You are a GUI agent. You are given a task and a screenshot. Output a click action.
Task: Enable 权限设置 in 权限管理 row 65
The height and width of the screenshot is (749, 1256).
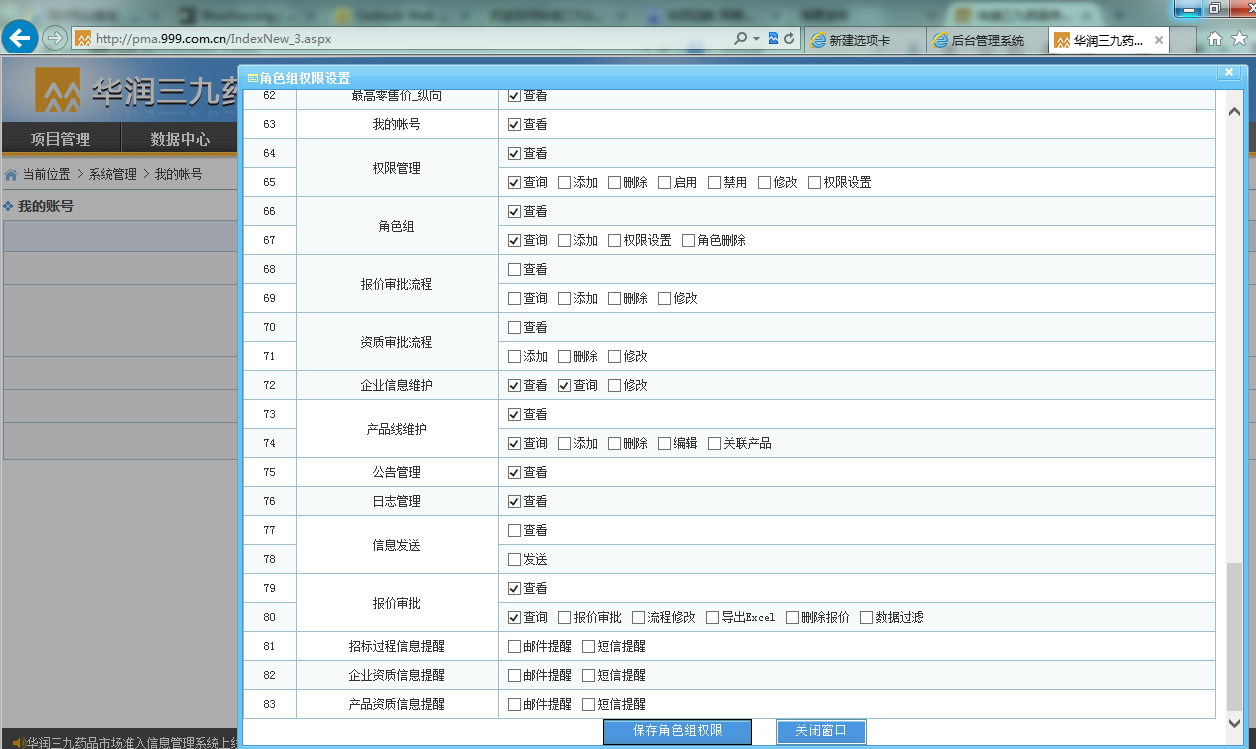814,182
